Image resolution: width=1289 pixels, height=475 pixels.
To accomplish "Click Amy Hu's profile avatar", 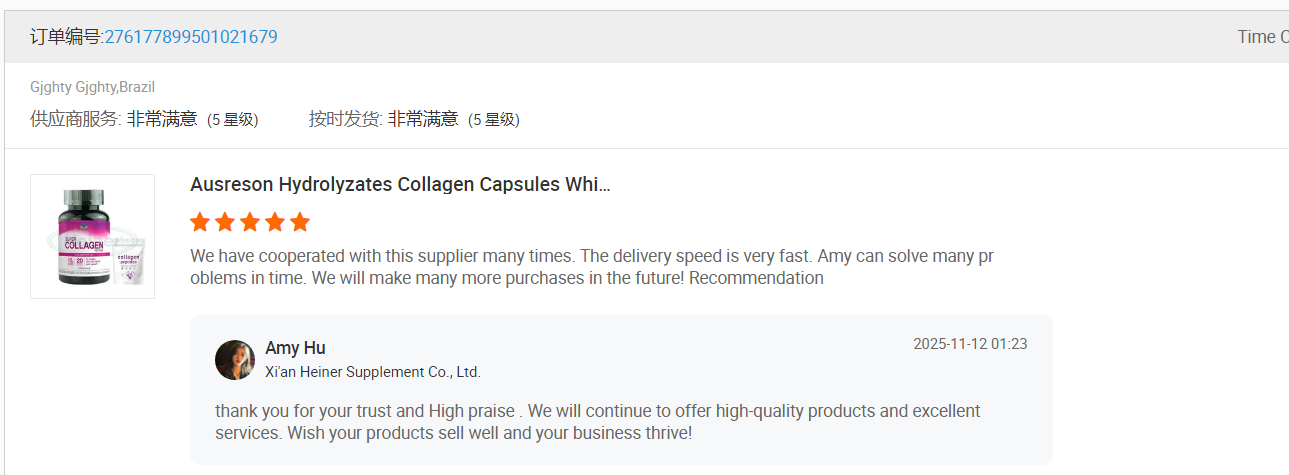I will pos(235,360).
